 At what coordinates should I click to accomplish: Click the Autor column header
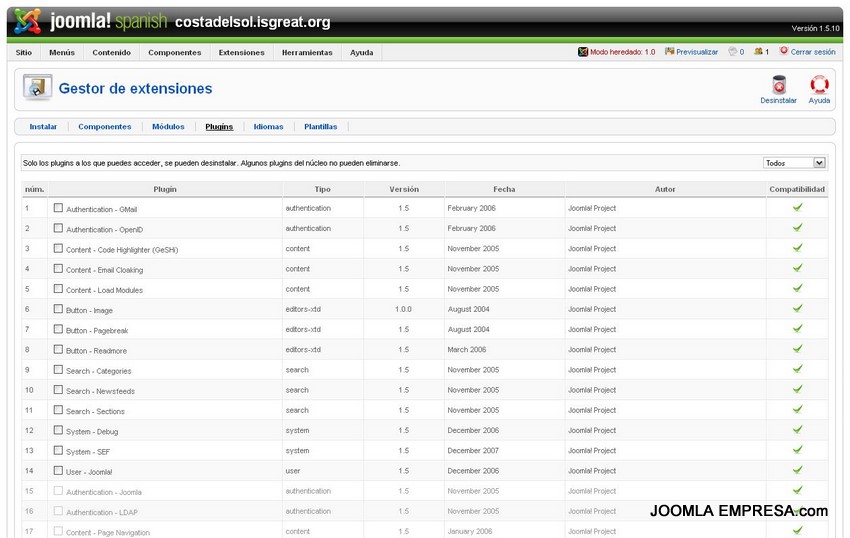[665, 189]
